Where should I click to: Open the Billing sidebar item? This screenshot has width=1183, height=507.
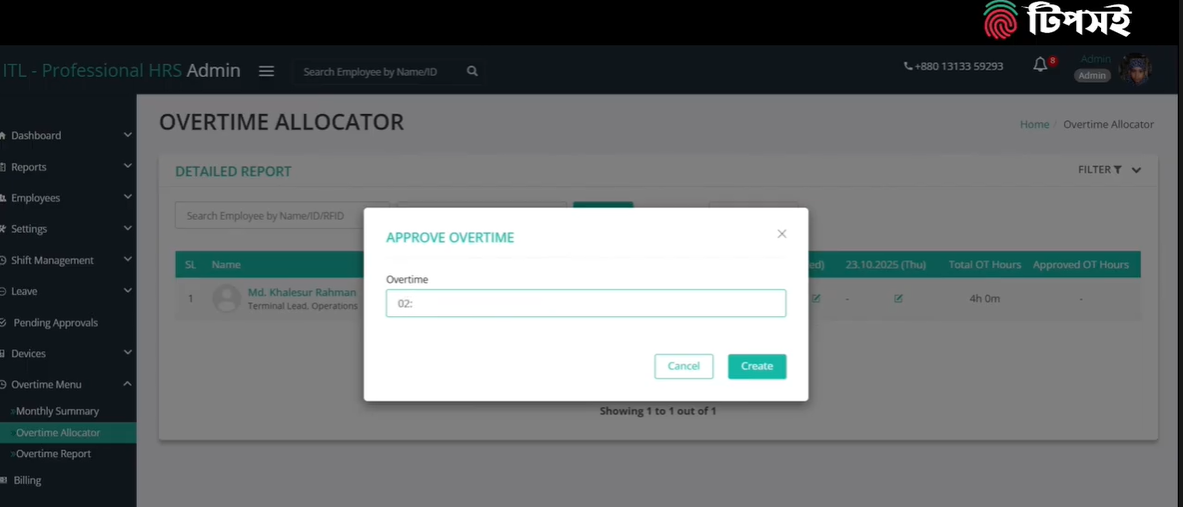tap(27, 480)
